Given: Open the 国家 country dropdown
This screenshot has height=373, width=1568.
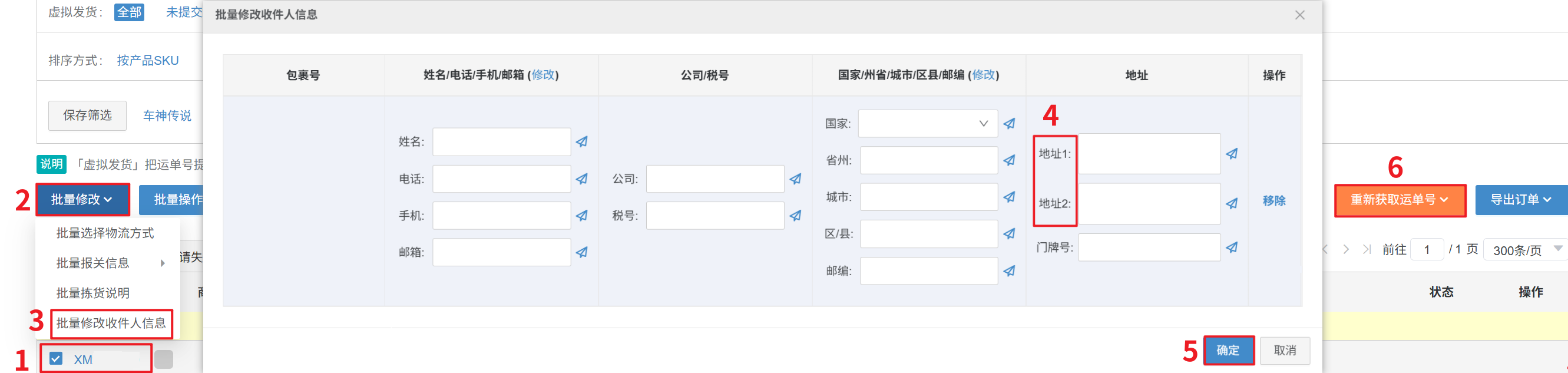Looking at the screenshot, I should [928, 124].
